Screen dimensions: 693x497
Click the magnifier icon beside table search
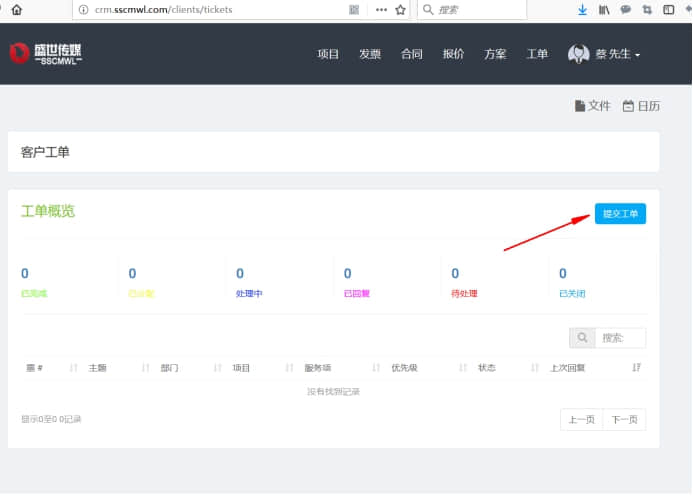coord(581,338)
